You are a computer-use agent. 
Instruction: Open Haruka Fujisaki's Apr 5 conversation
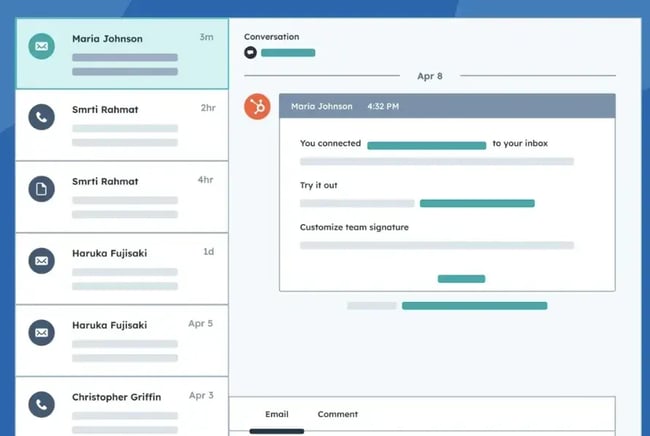[122, 340]
